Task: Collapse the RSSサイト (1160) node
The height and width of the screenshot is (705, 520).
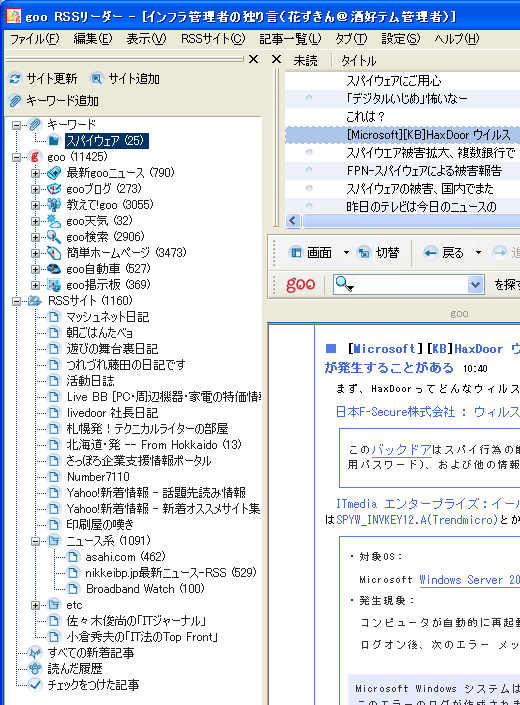Action: click(x=16, y=301)
